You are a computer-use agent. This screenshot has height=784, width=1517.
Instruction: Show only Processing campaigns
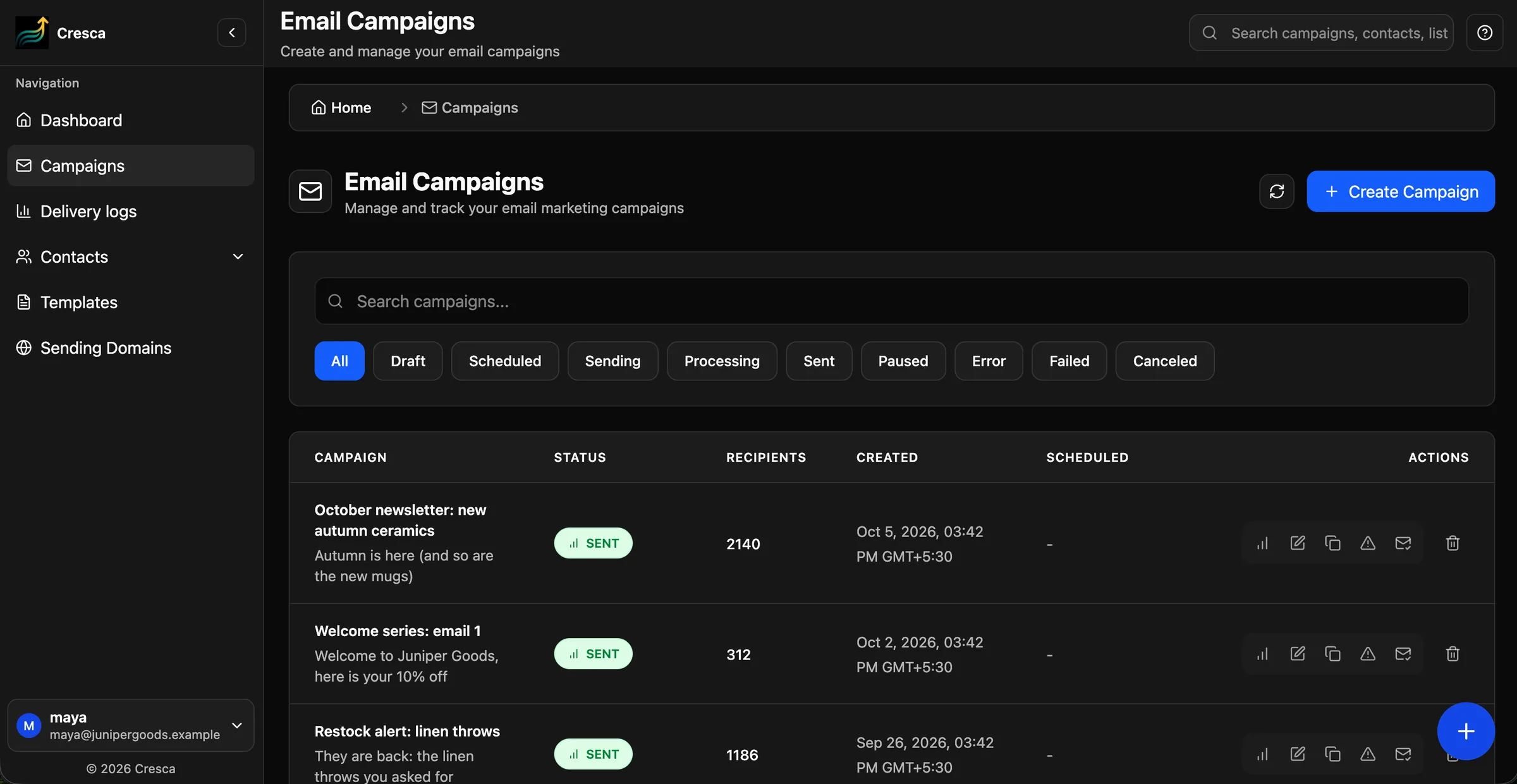722,361
